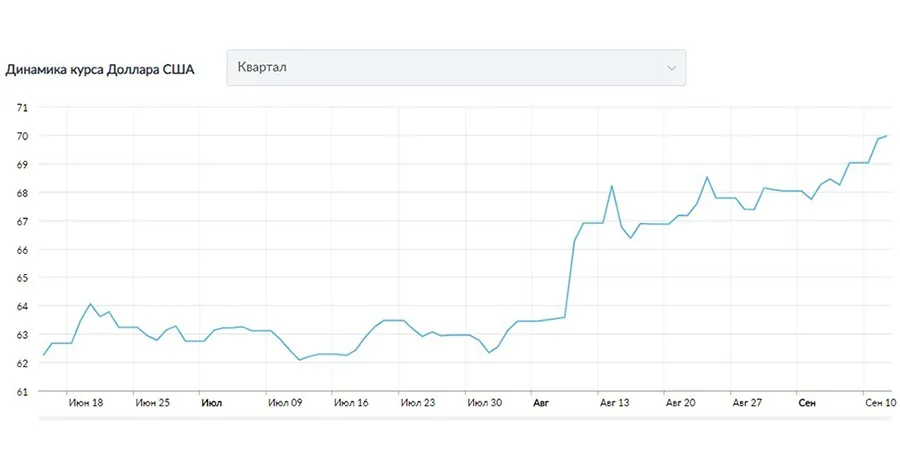Click the bold Авг month label
The width and height of the screenshot is (900, 450).
(541, 404)
